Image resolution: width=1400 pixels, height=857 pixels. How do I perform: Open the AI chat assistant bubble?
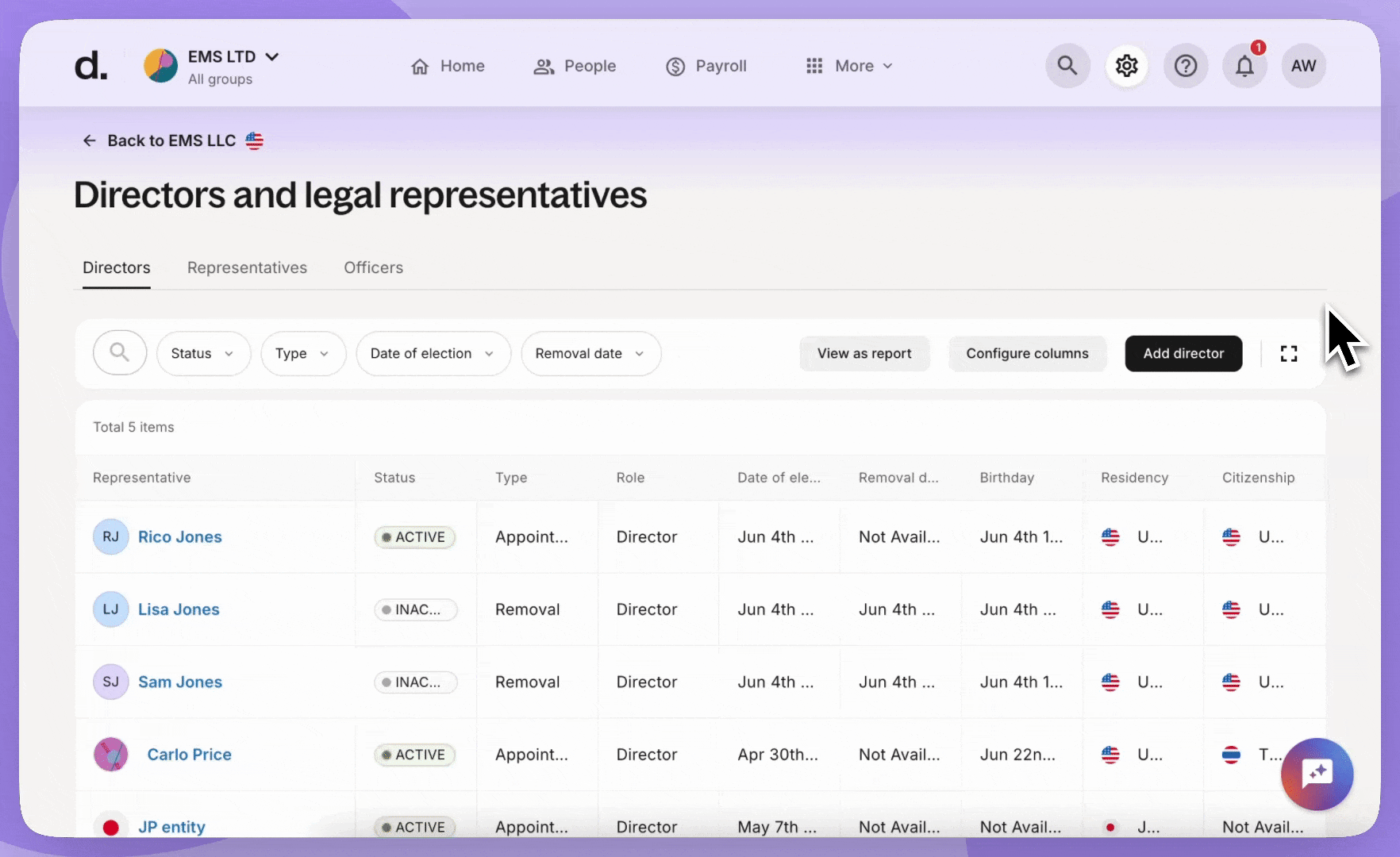point(1317,774)
